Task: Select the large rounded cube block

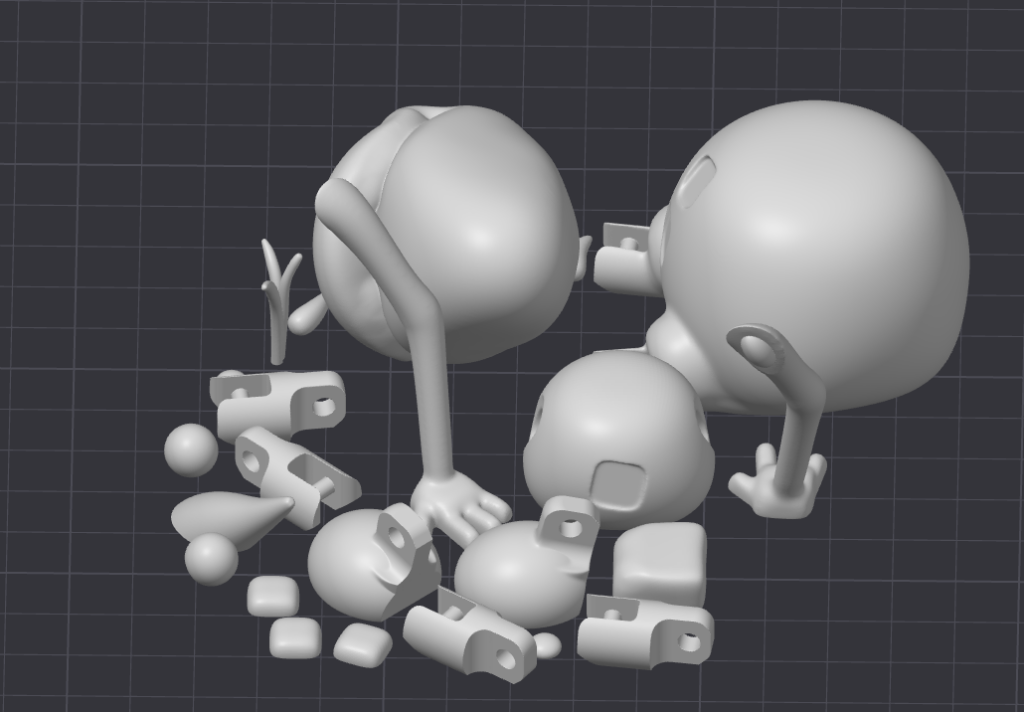Action: pyautogui.click(x=660, y=563)
